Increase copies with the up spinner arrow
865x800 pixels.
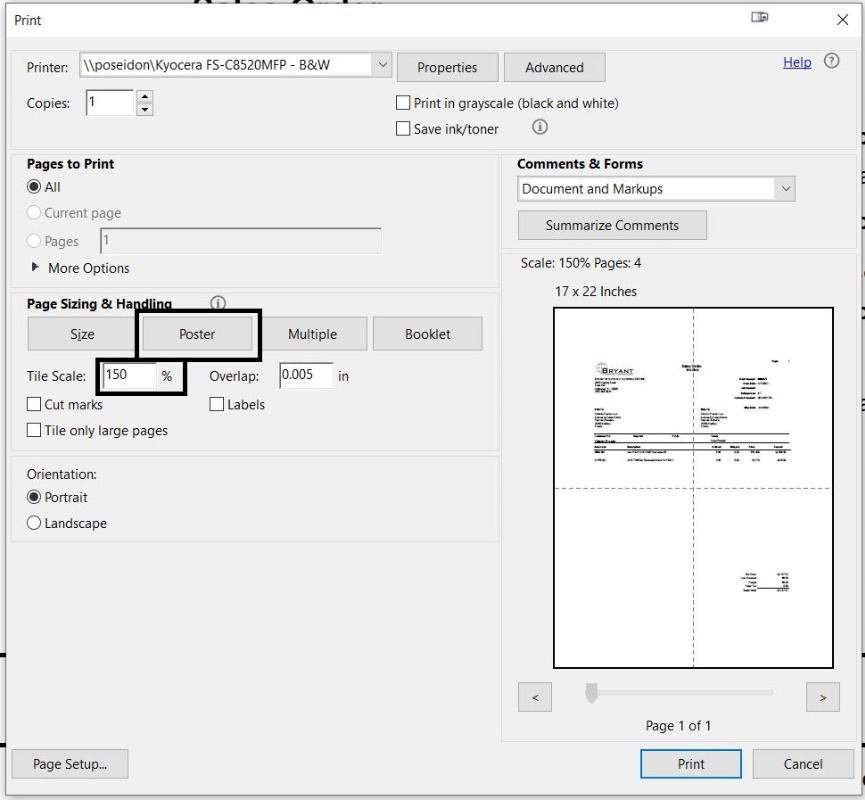pos(145,97)
